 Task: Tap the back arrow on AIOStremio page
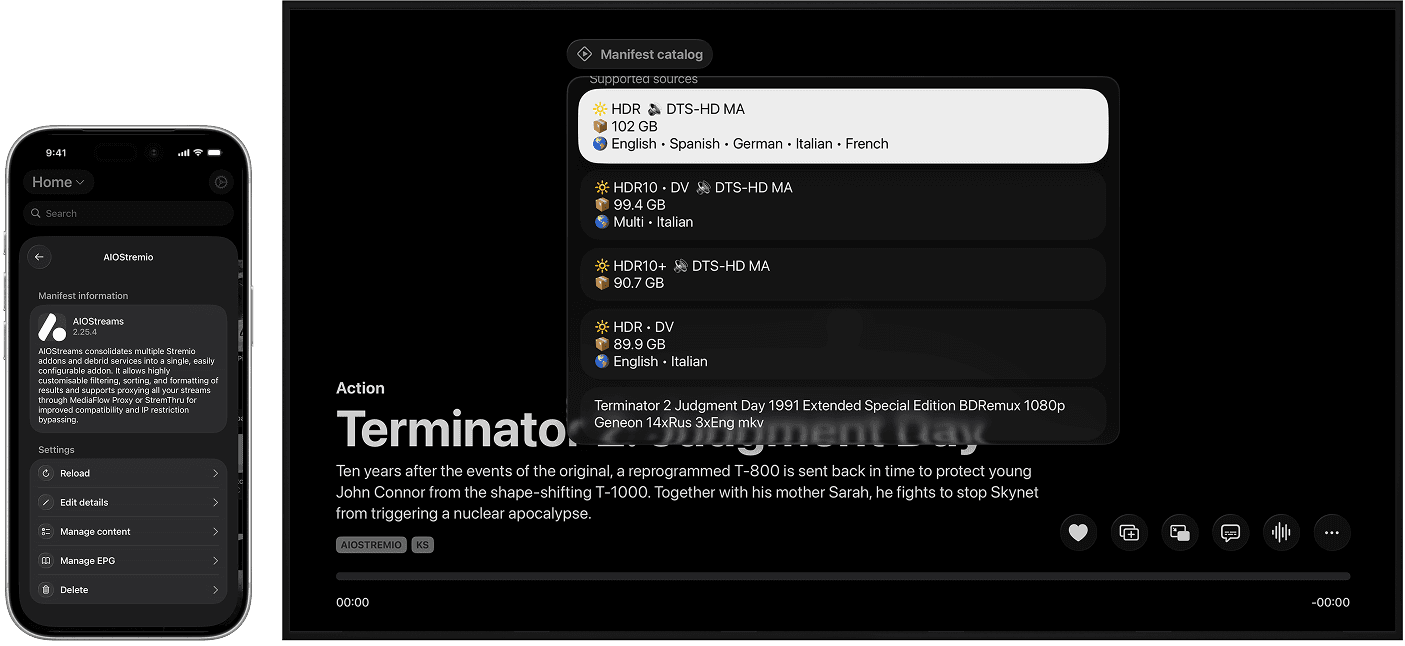(x=39, y=257)
